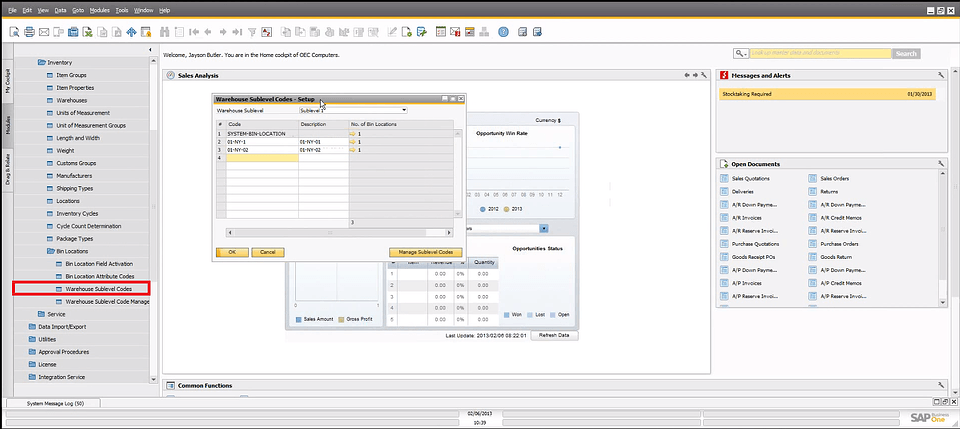Click Manage Sublevel Codes button
Image resolution: width=960 pixels, height=429 pixels.
click(426, 252)
